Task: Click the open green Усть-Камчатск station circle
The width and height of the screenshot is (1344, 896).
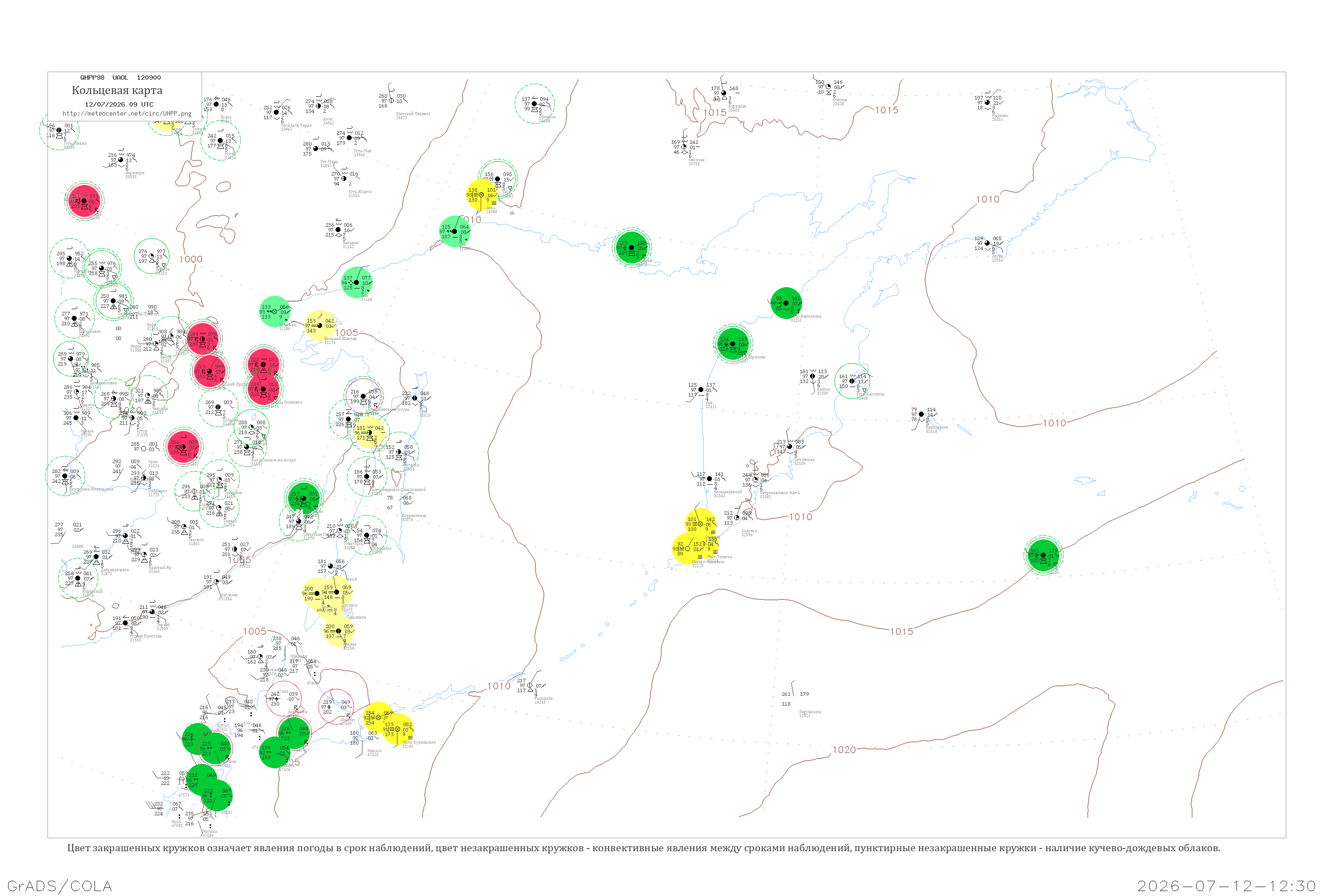Action: (852, 381)
